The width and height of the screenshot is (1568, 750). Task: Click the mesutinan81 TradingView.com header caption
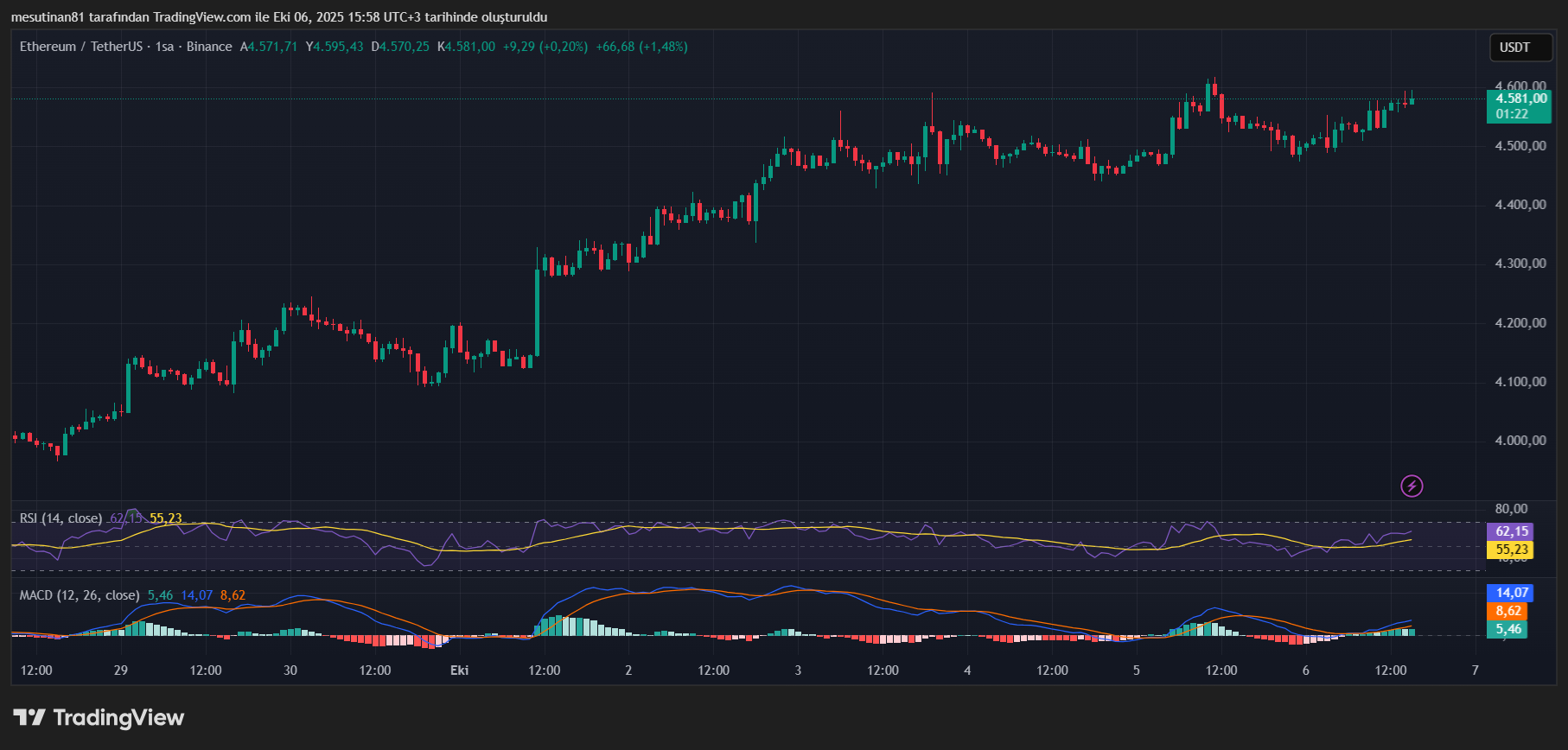tap(278, 17)
